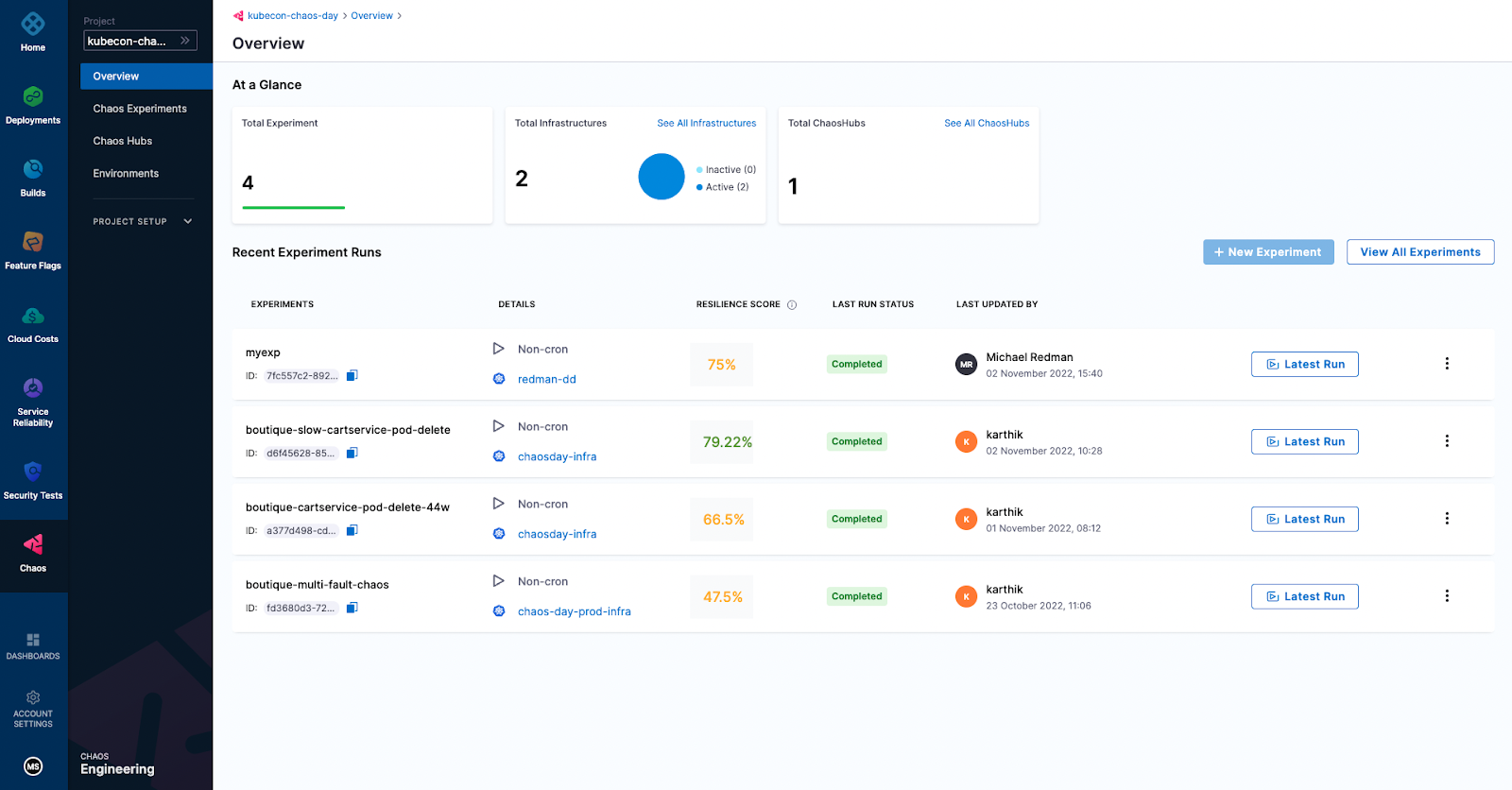This screenshot has height=790, width=1512.
Task: Open more options for boutique-multi-fault-chaos row
Action: (x=1447, y=596)
